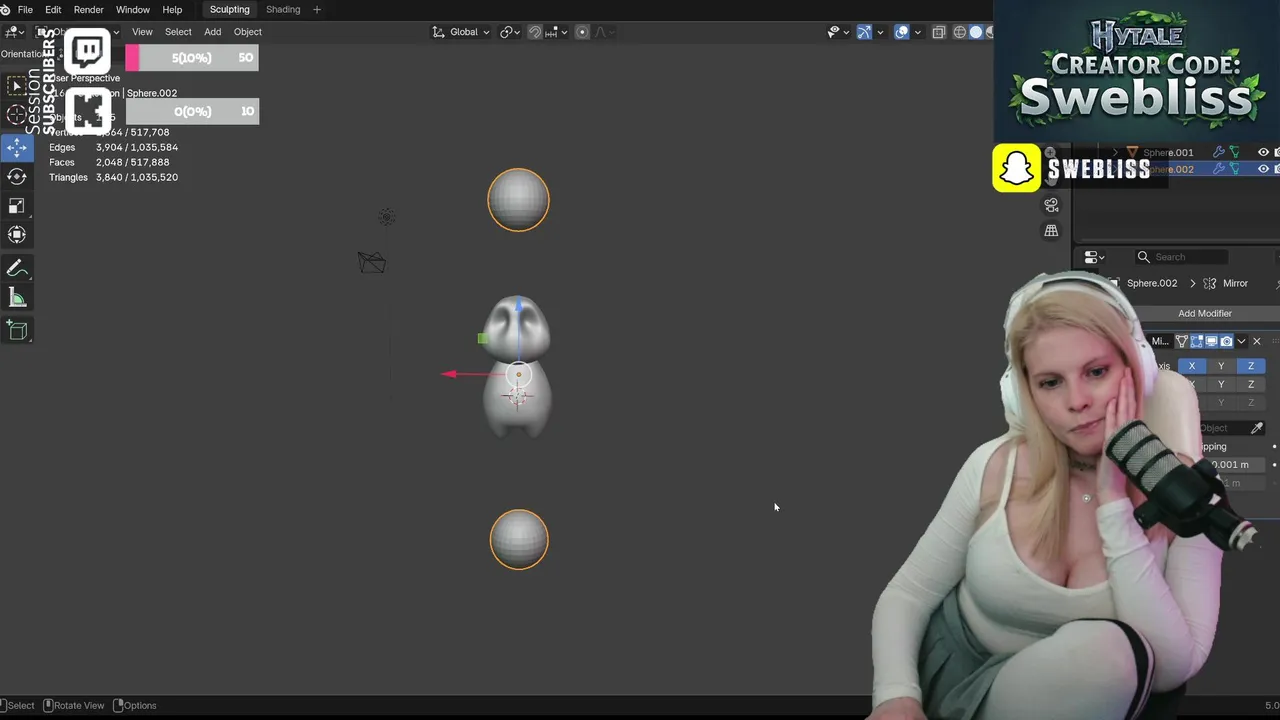
Task: Hide Sphere.001 with its eye icon
Action: [x=1263, y=152]
